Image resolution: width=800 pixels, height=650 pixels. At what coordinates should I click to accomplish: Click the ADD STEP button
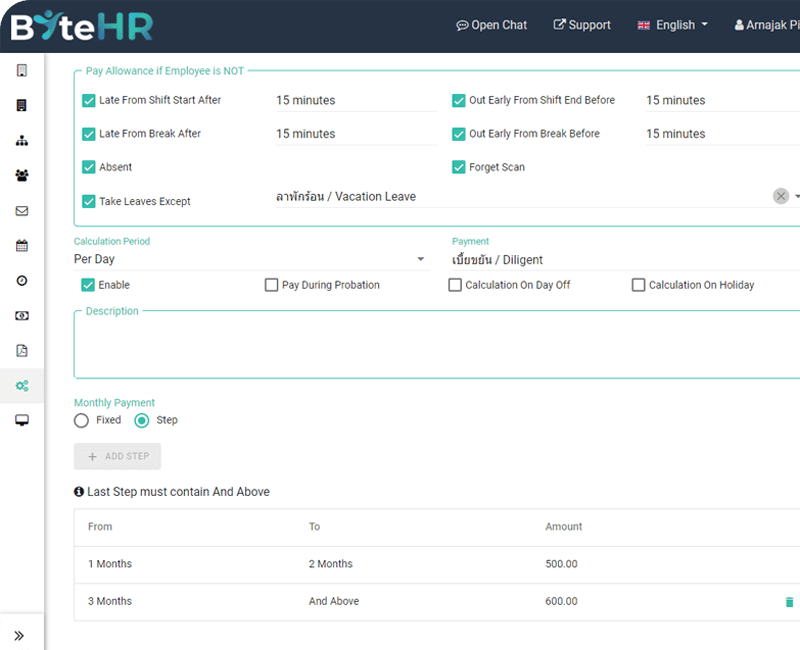pyautogui.click(x=117, y=456)
